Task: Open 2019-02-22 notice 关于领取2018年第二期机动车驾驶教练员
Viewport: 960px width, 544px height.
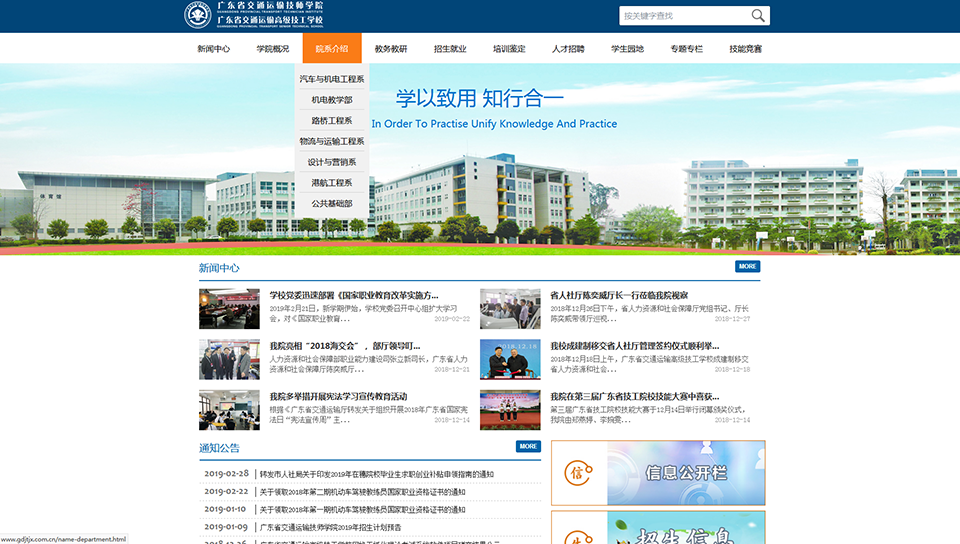Action: pyautogui.click(x=362, y=492)
